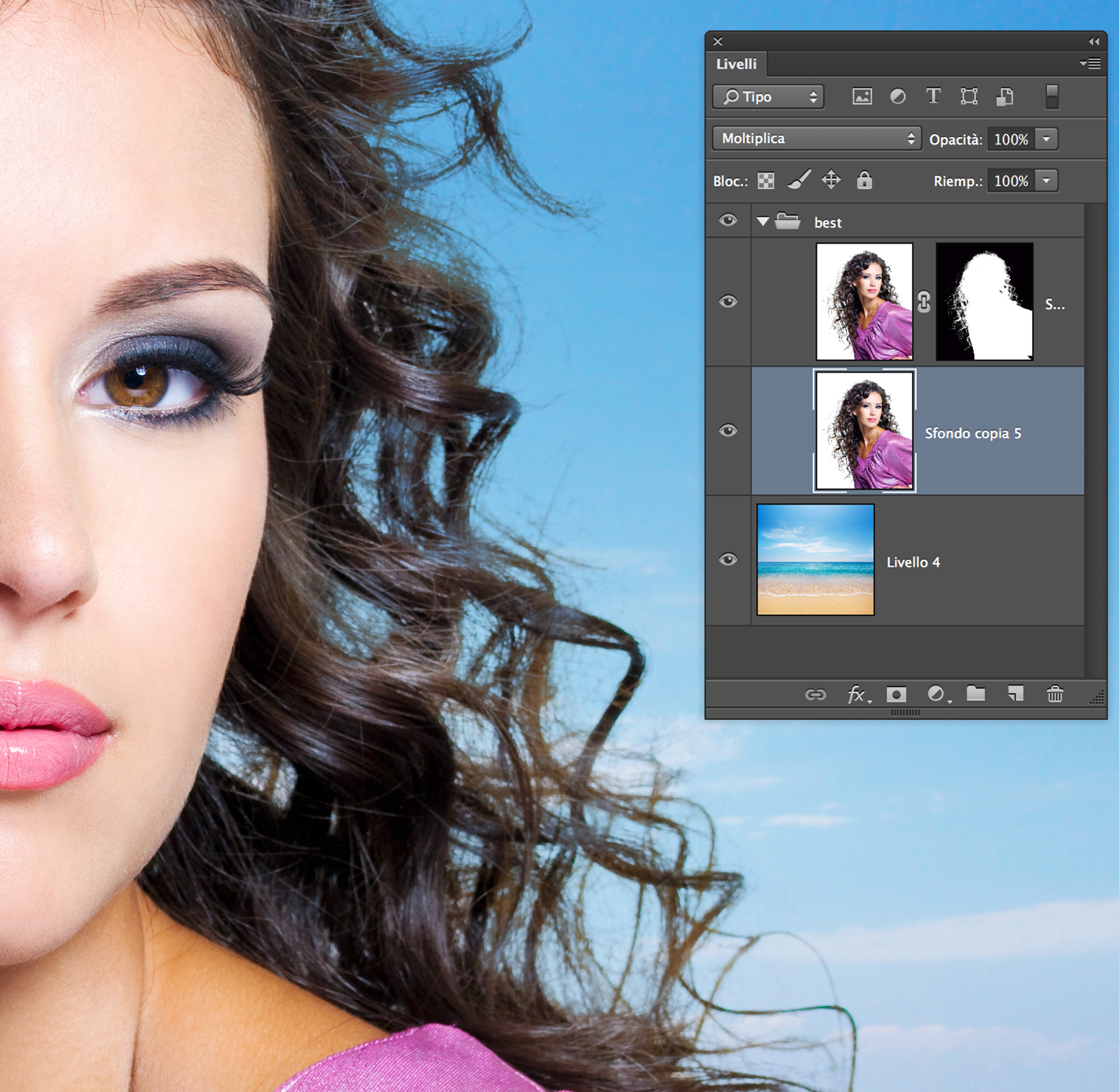Lock layer position move icon
The height and width of the screenshot is (1092, 1119).
click(831, 180)
